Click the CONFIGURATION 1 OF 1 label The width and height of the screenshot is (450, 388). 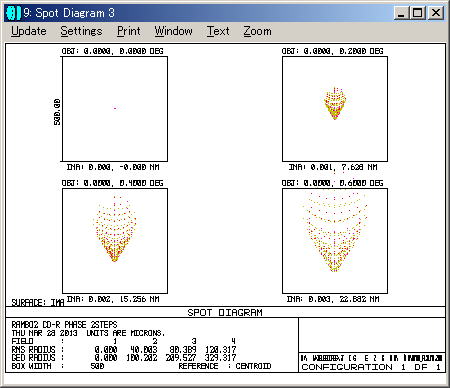pos(371,367)
